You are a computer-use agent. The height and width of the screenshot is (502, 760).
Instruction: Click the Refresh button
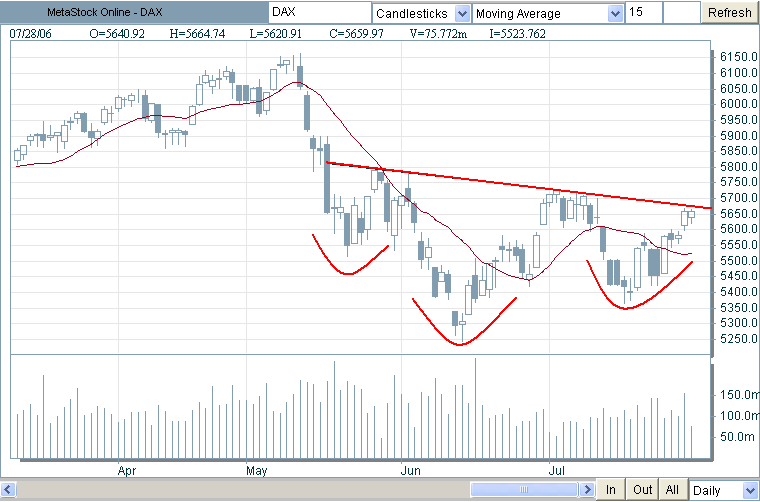730,12
